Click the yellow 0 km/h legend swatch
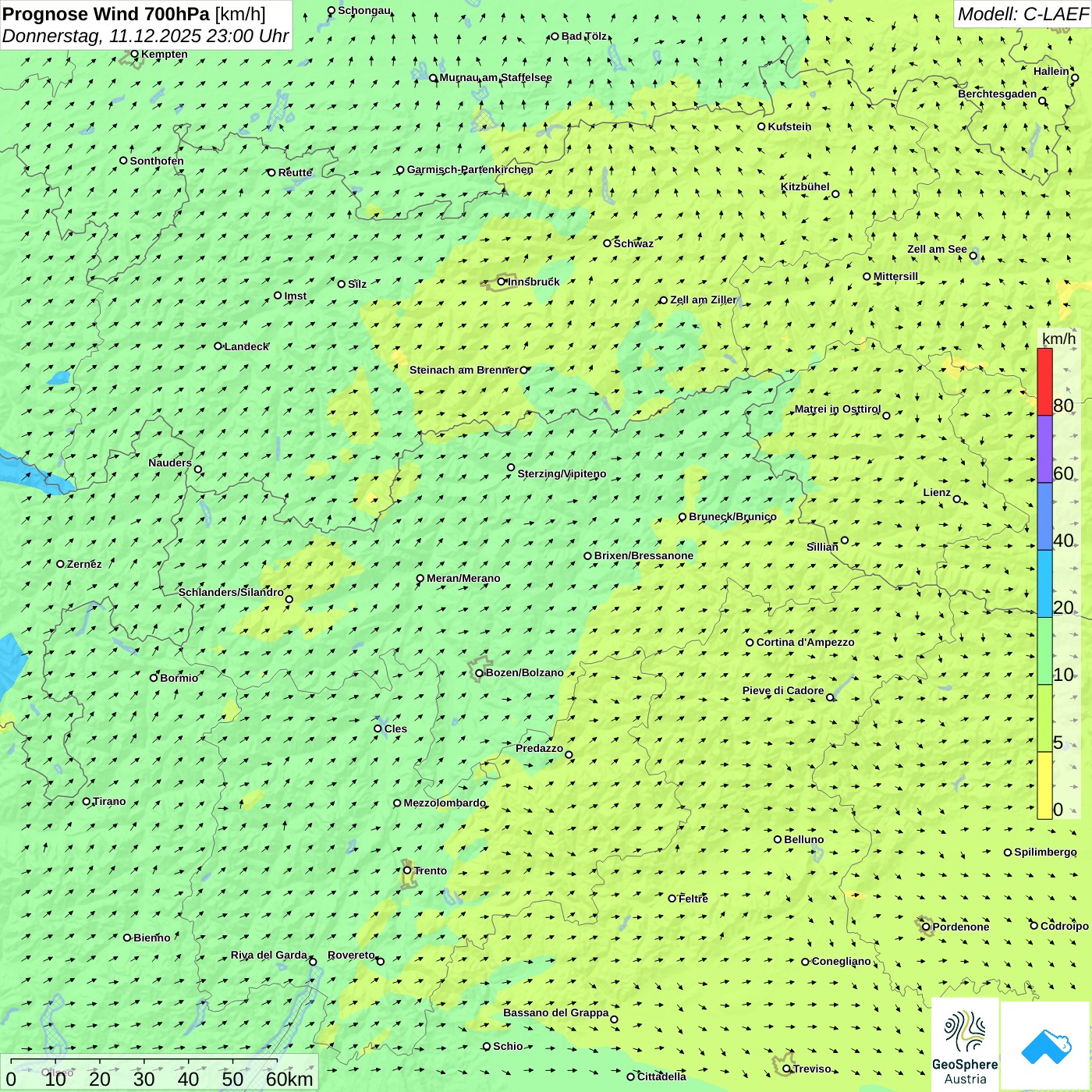The height and width of the screenshot is (1092, 1092). (x=1044, y=785)
